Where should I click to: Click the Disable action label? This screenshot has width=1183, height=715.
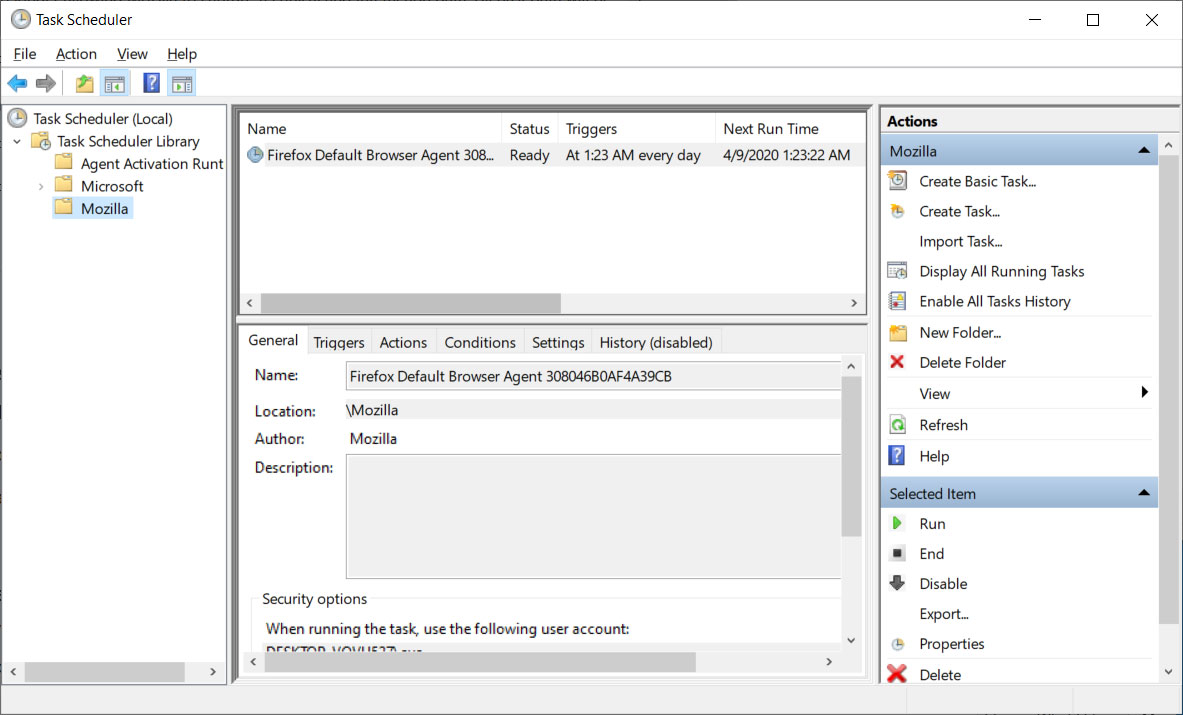click(943, 584)
